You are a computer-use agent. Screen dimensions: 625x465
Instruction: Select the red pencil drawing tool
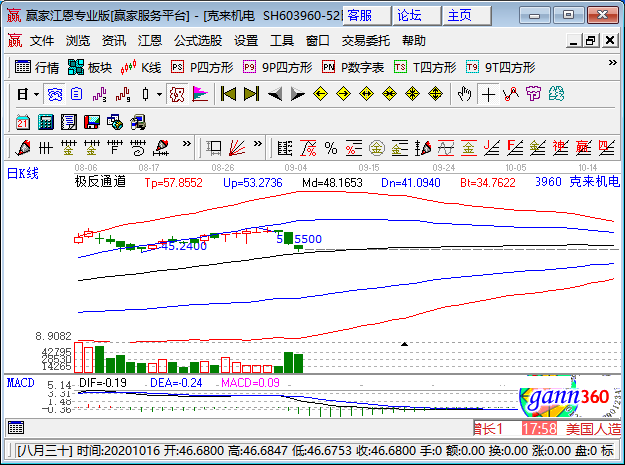coord(23,148)
